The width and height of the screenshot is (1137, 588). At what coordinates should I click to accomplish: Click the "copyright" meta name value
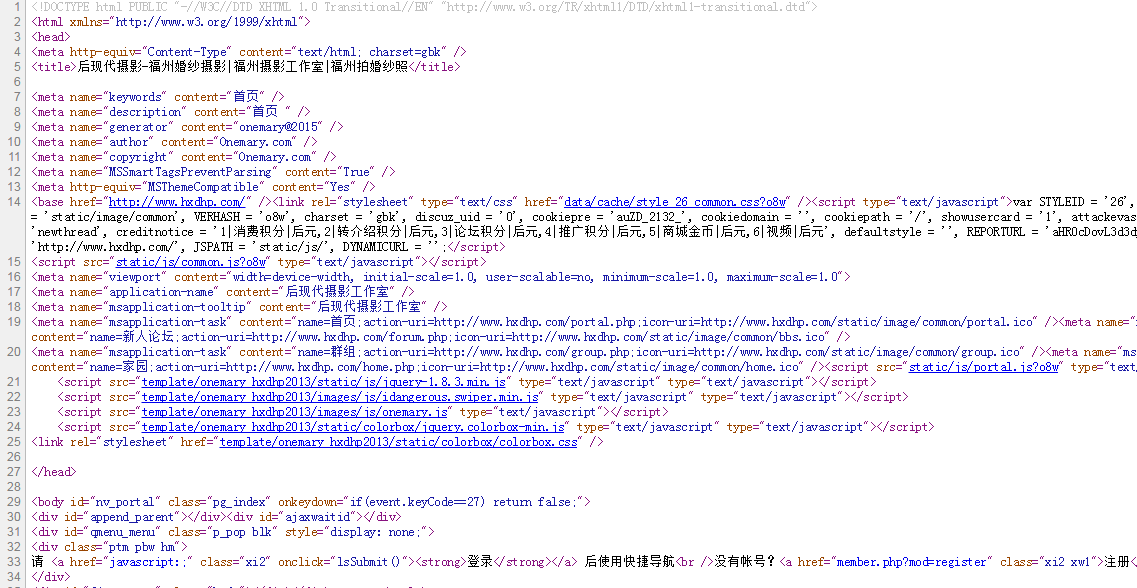pyautogui.click(x=138, y=157)
